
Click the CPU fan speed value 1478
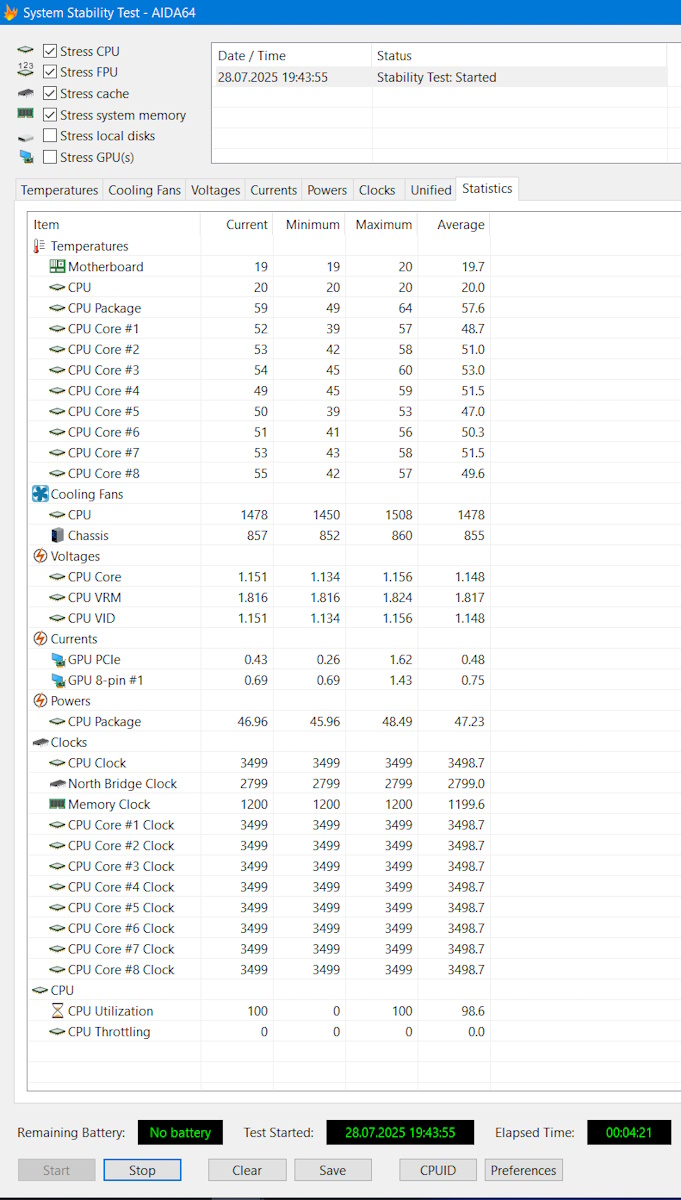pyautogui.click(x=254, y=515)
